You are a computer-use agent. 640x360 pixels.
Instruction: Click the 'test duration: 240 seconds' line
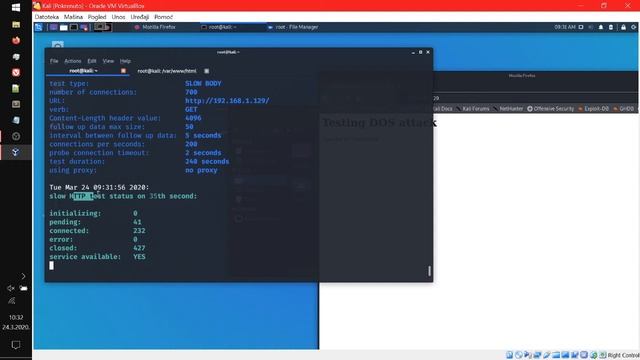[x=139, y=162]
